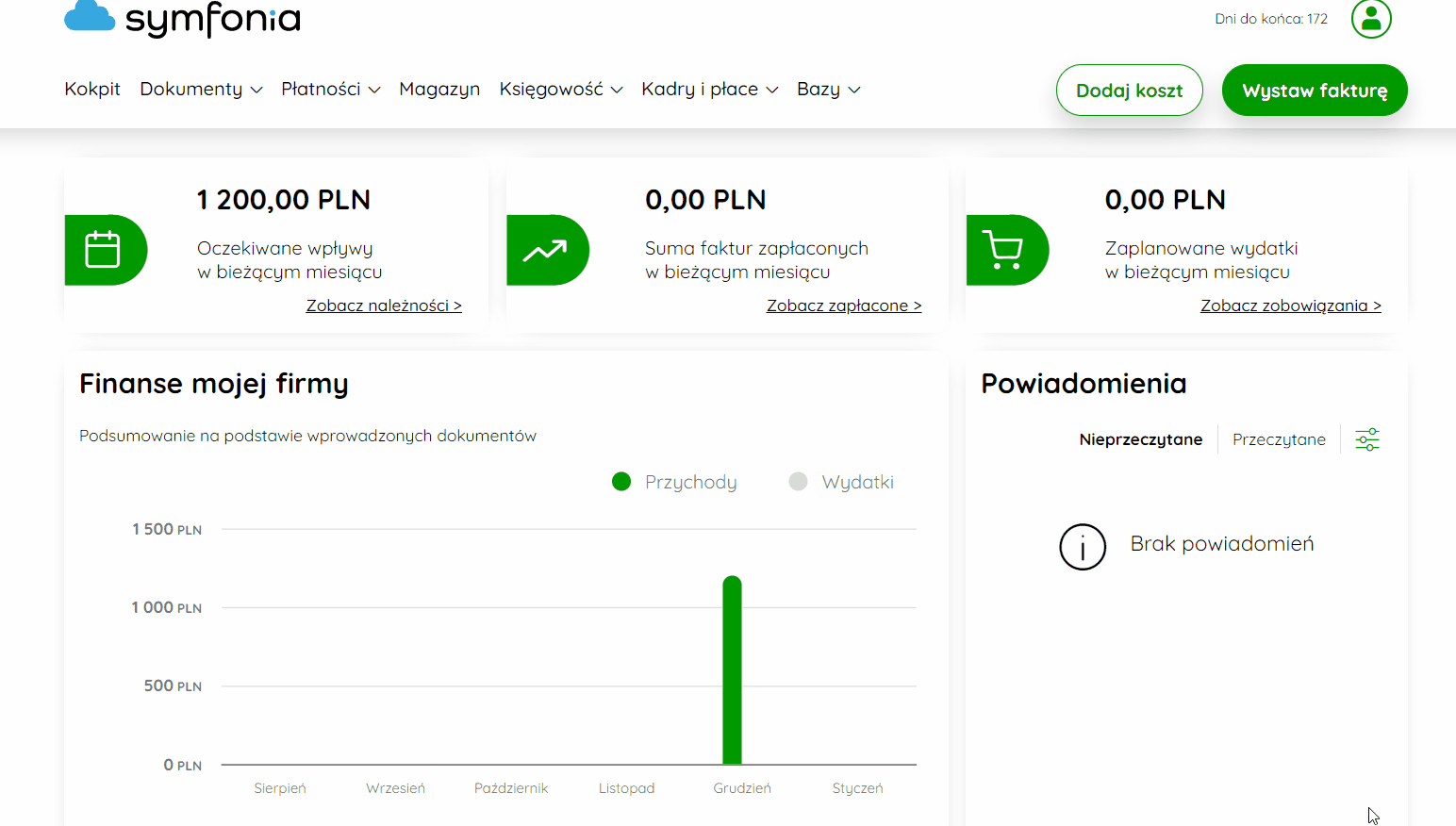Toggle the Wydatki legend series
The width and height of the screenshot is (1456, 826).
(x=841, y=482)
